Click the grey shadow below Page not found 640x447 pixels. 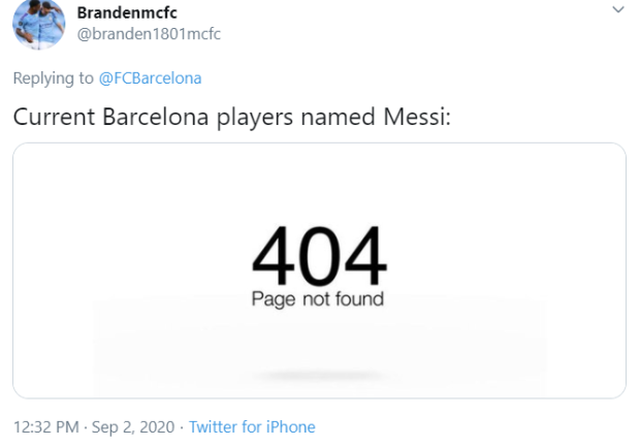pyautogui.click(x=316, y=376)
